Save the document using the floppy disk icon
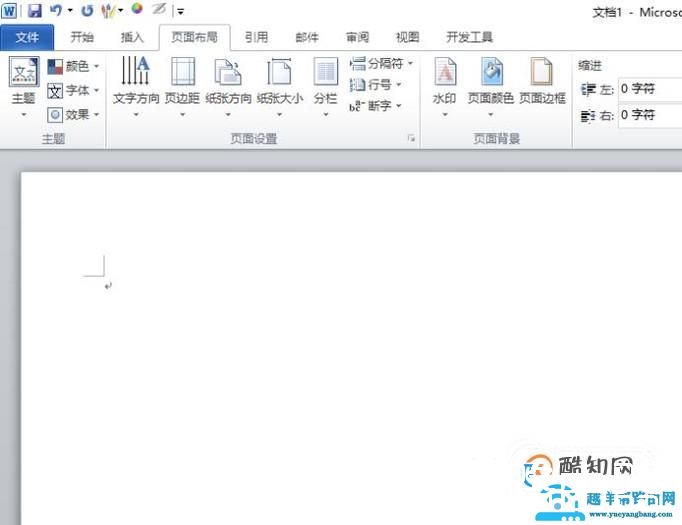Image resolution: width=682 pixels, height=525 pixels. pyautogui.click(x=34, y=10)
